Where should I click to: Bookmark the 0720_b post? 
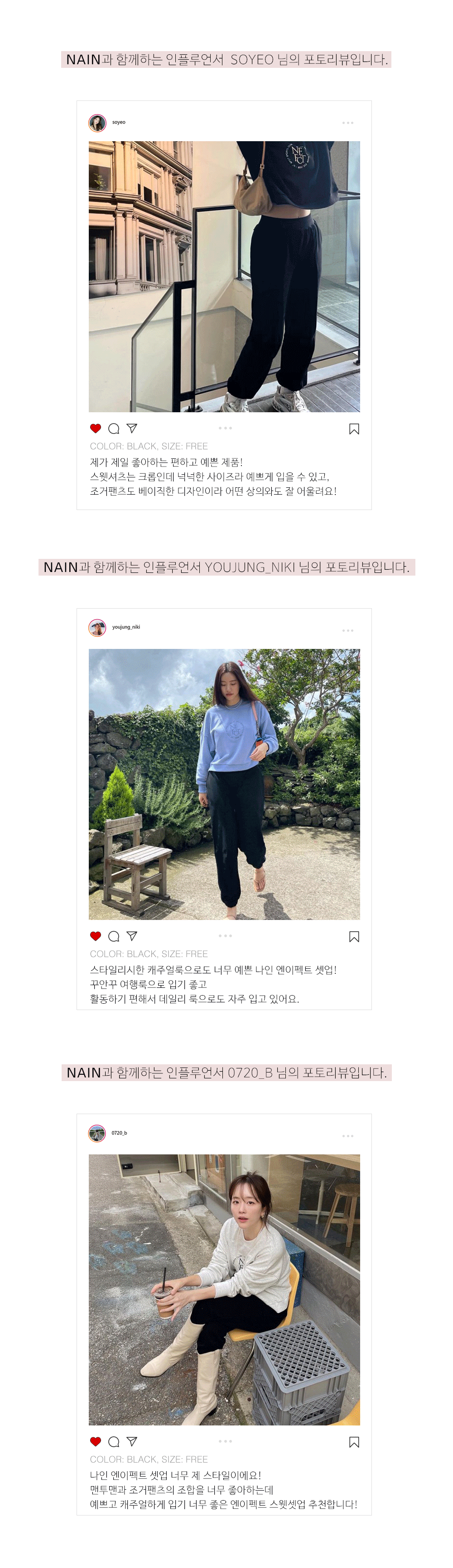(354, 1442)
